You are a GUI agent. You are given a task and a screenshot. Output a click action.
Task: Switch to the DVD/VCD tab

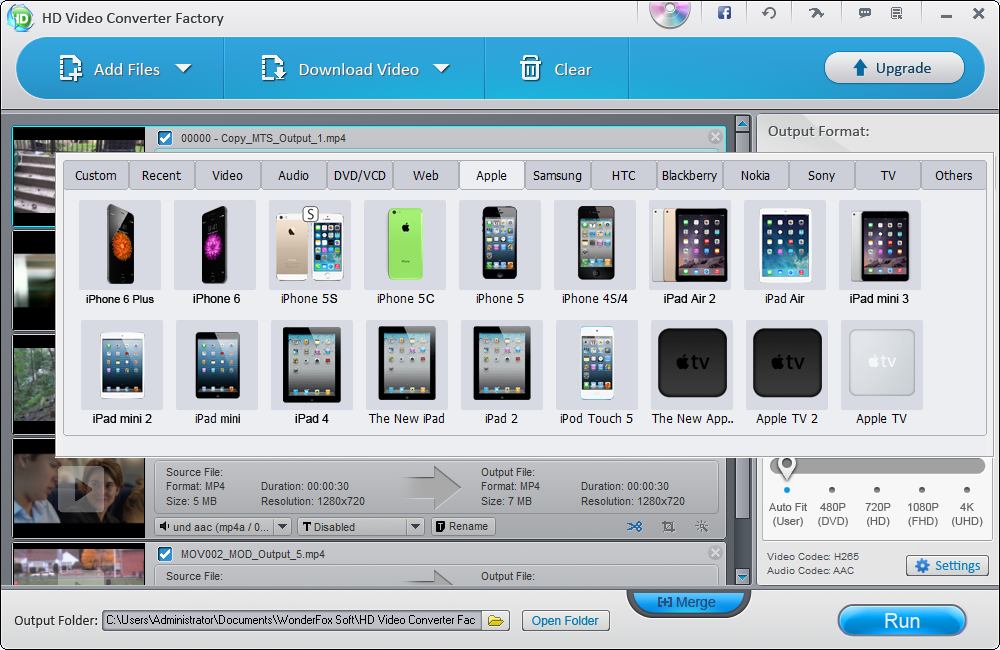pos(360,175)
